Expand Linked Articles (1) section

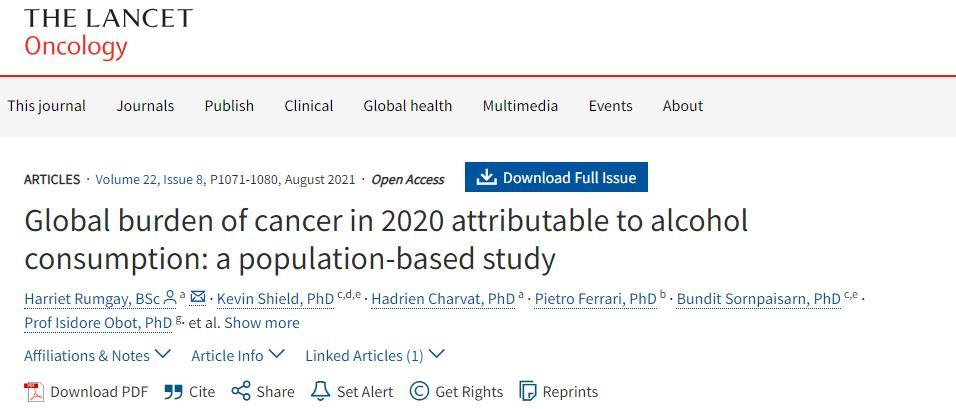375,355
